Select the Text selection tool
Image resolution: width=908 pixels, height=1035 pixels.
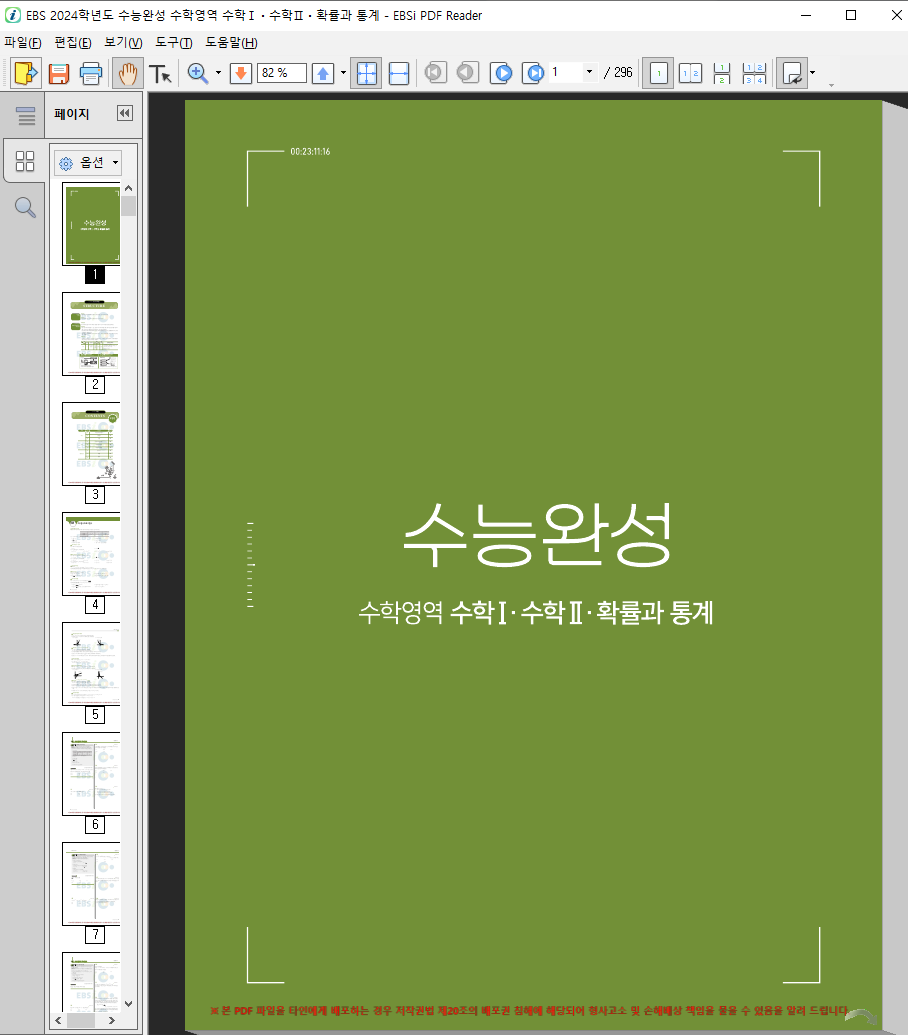pos(160,73)
